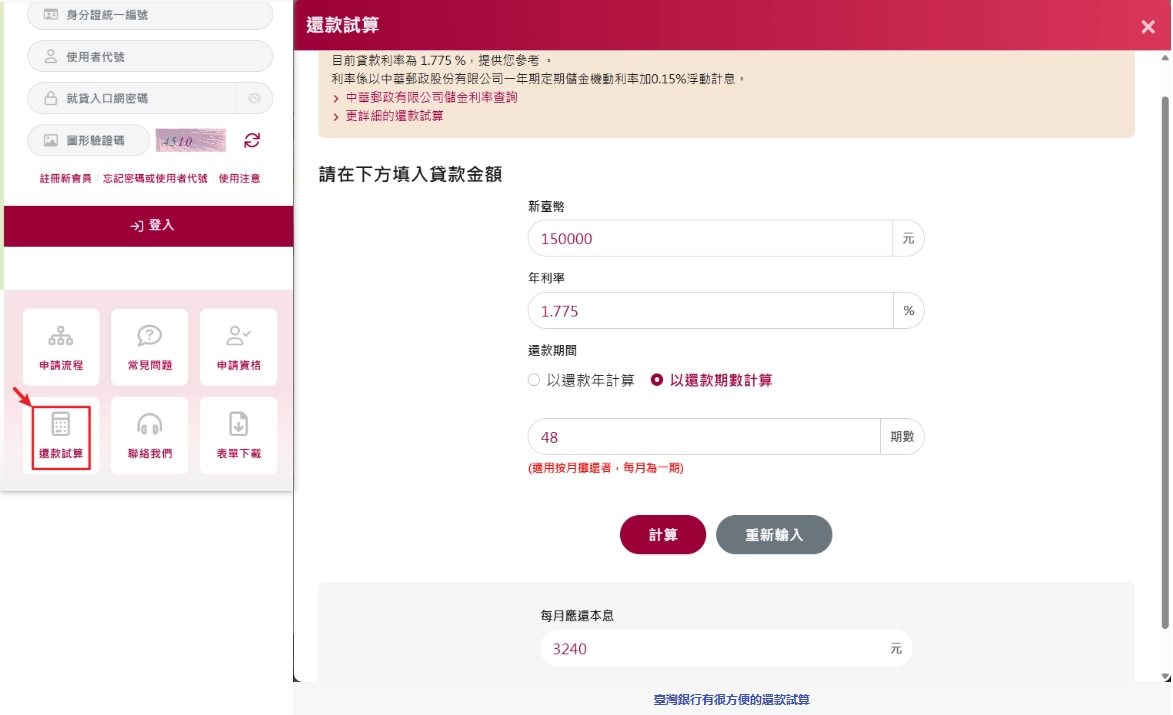The image size is (1173, 715).
Task: Click the captcha image 4510
Action: coord(191,140)
